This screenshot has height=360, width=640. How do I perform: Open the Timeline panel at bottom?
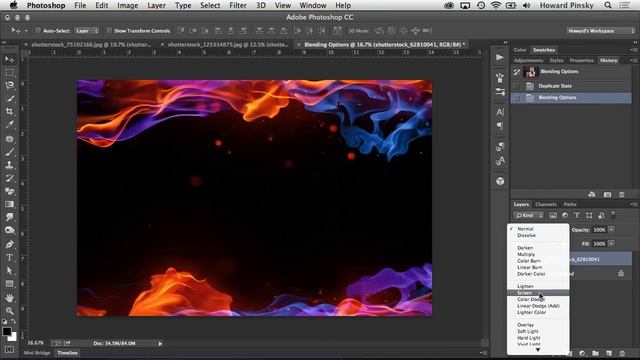coord(67,353)
